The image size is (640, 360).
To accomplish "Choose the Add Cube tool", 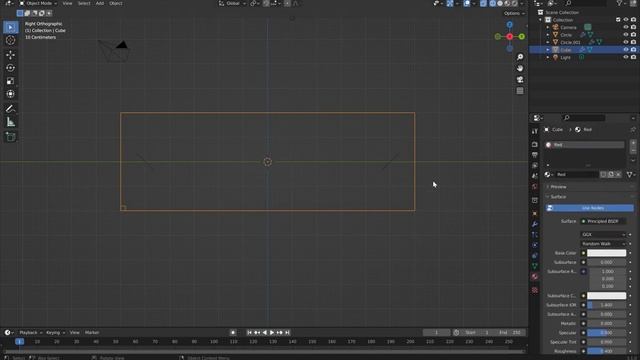I will click(x=11, y=137).
